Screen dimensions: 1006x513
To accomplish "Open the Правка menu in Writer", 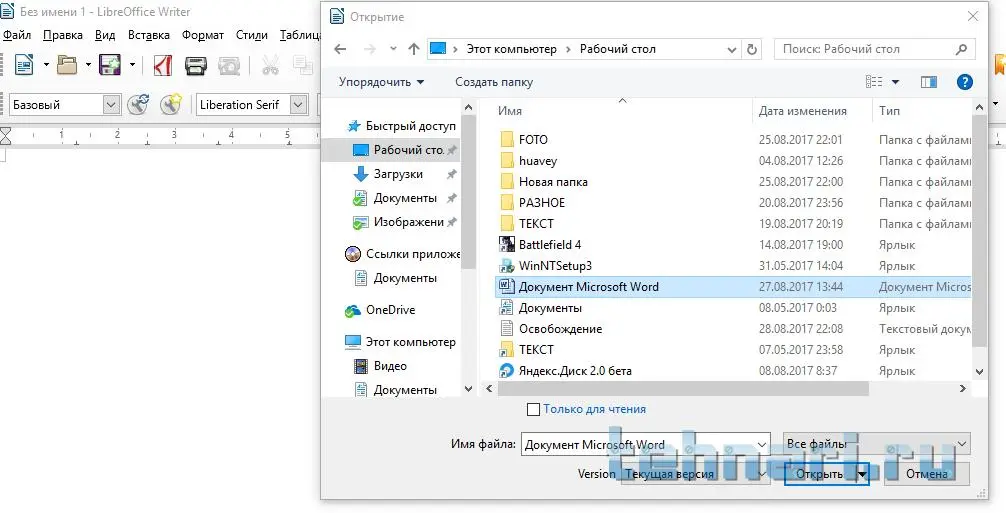I will pos(63,35).
